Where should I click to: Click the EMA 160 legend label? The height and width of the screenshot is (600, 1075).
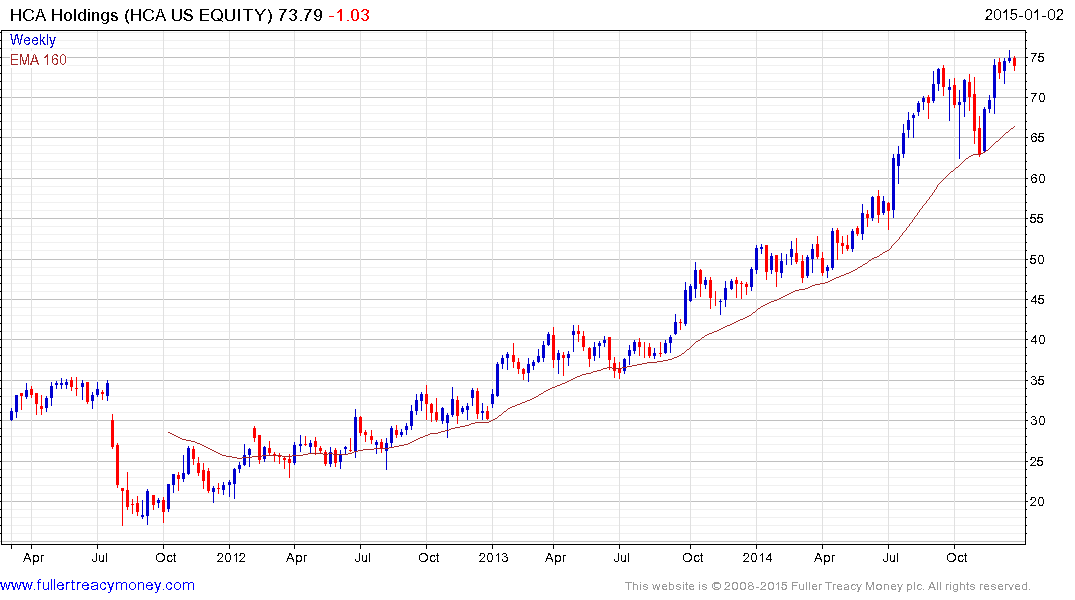(x=38, y=60)
